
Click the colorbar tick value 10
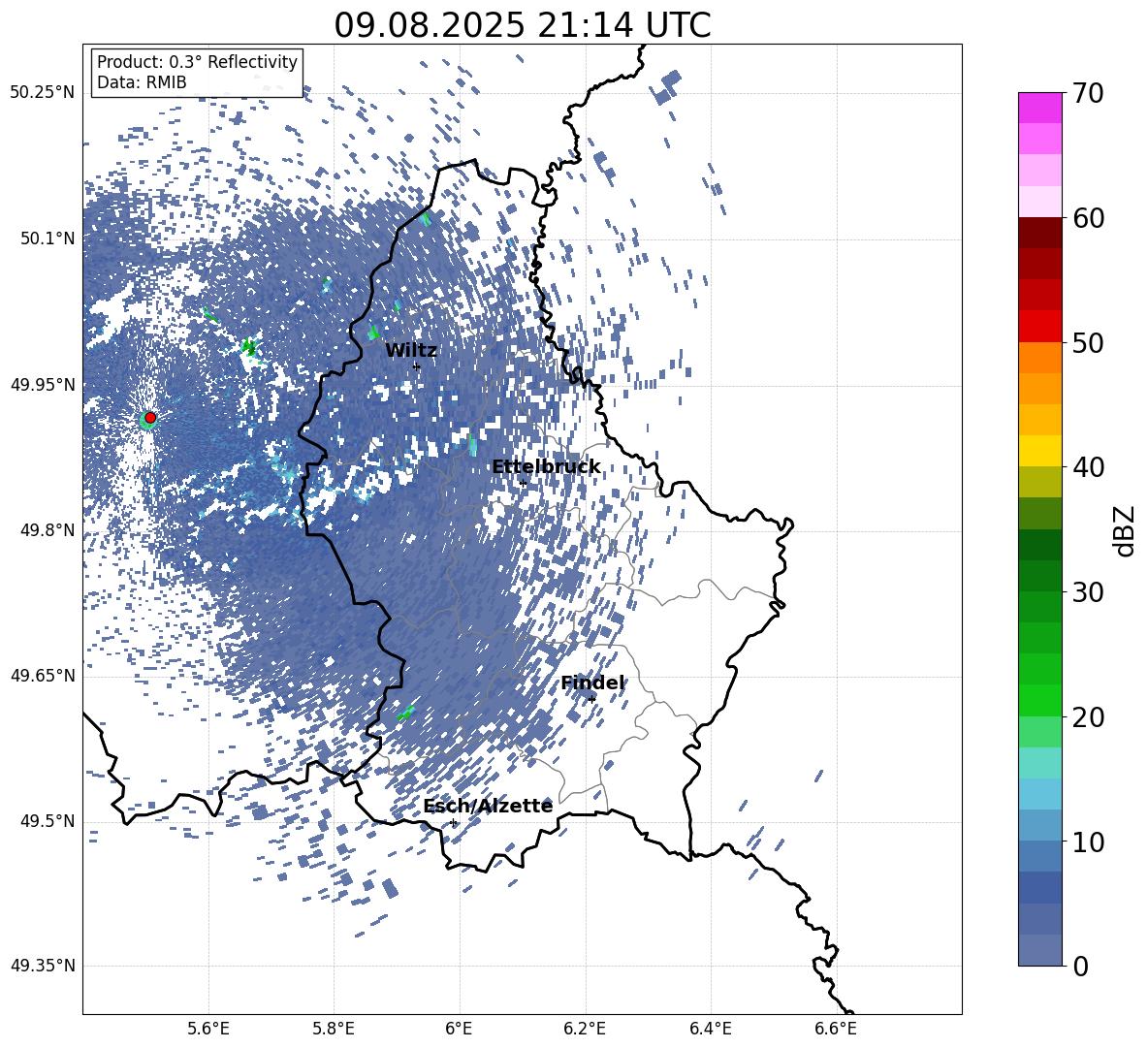[x=1088, y=842]
